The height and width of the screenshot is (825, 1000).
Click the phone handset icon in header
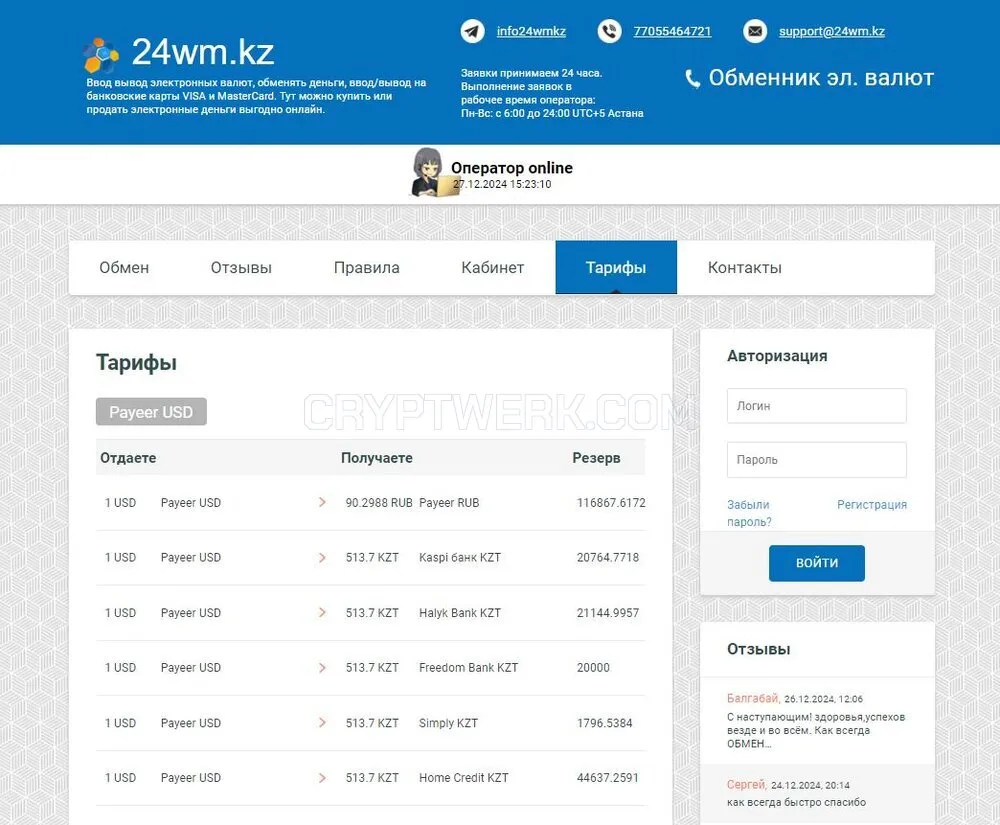610,31
